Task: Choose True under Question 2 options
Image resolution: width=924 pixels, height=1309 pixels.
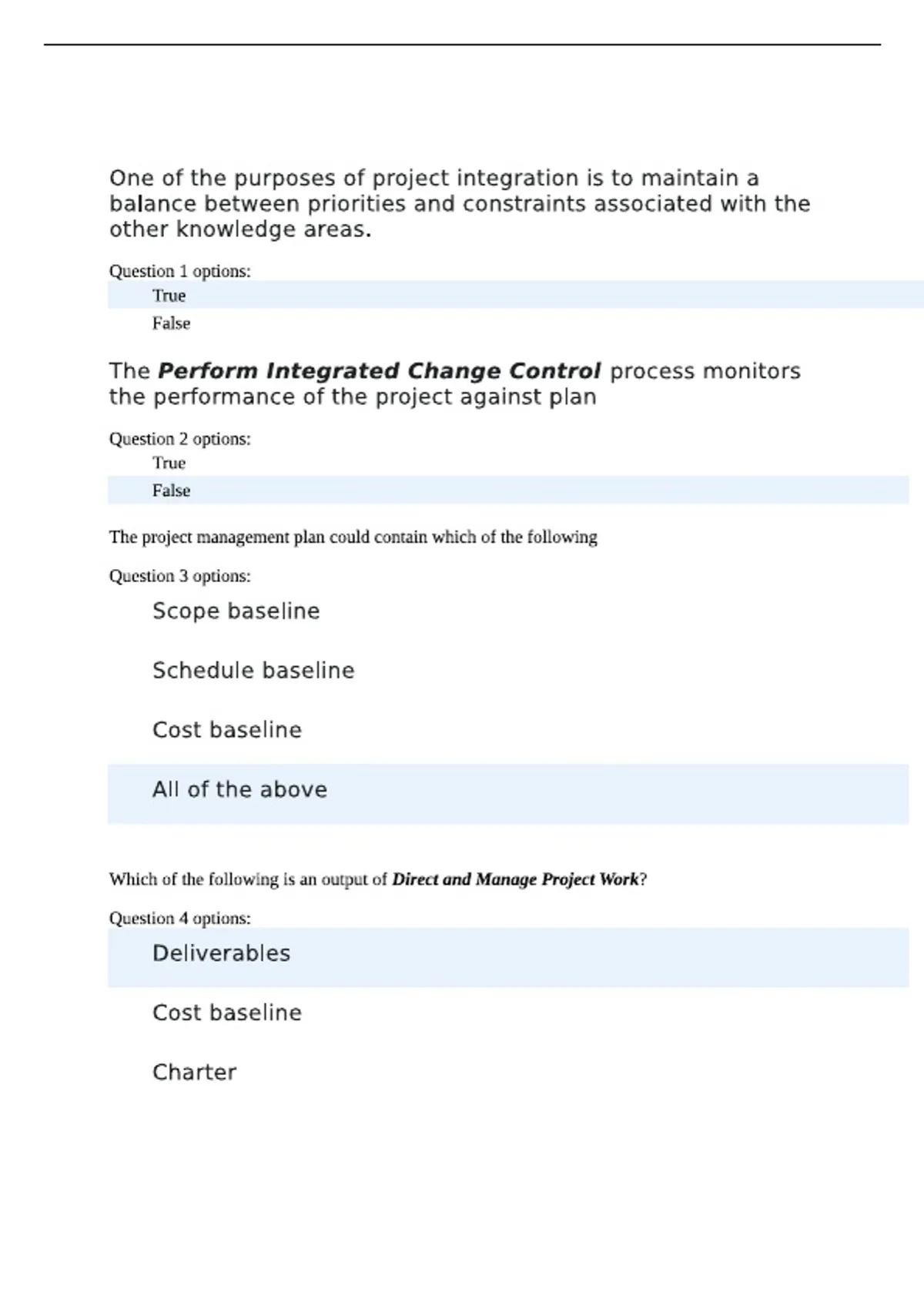Action: (169, 463)
